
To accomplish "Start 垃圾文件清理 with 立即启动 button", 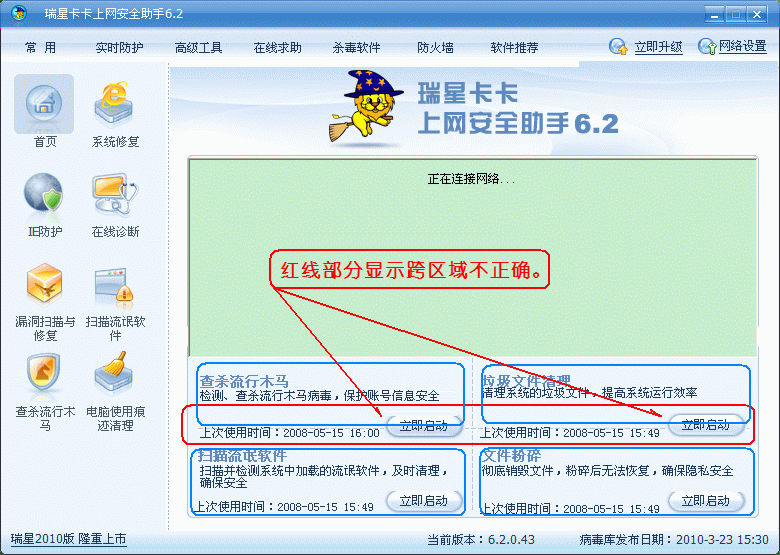I will (x=705, y=425).
